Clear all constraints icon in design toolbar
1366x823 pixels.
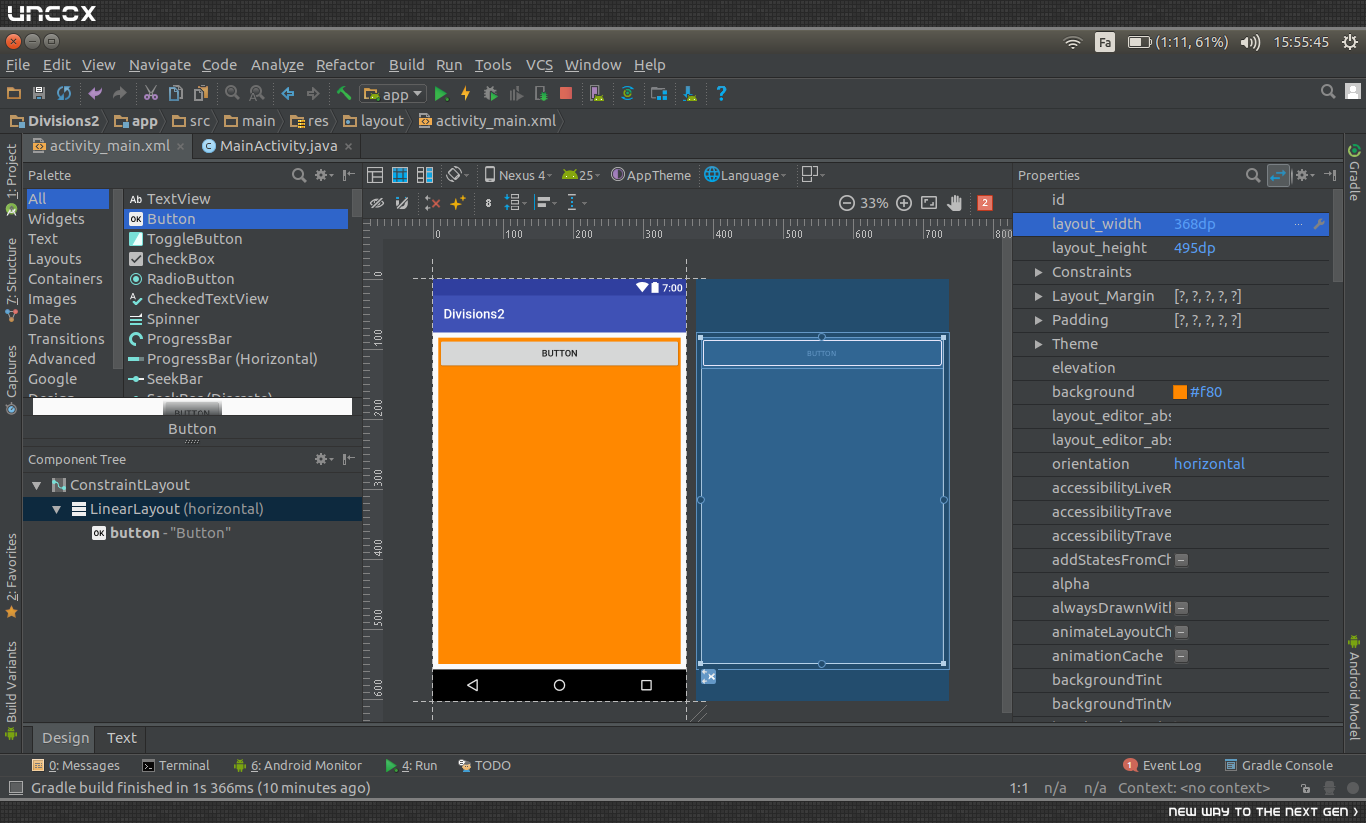pos(432,203)
